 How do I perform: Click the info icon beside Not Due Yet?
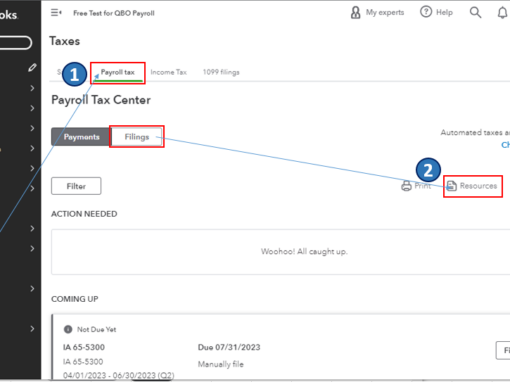coord(68,329)
